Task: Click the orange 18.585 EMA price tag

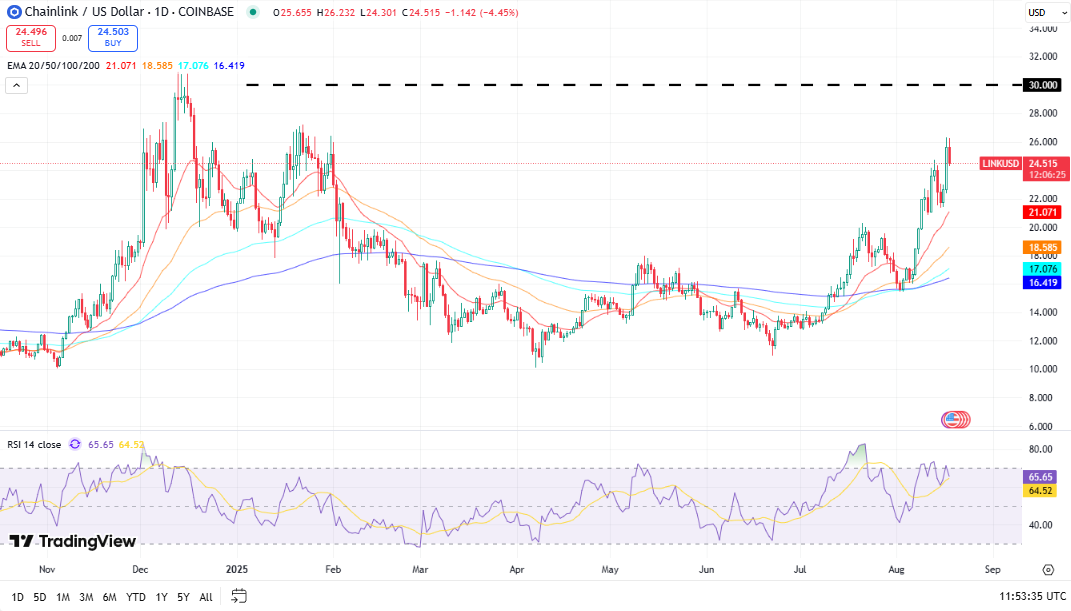Action: pyautogui.click(x=1042, y=248)
